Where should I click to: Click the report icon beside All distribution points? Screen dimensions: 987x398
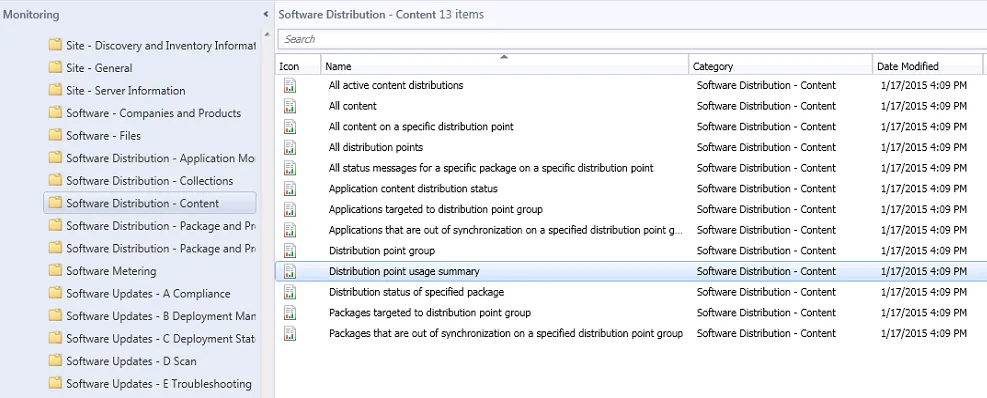click(290, 147)
